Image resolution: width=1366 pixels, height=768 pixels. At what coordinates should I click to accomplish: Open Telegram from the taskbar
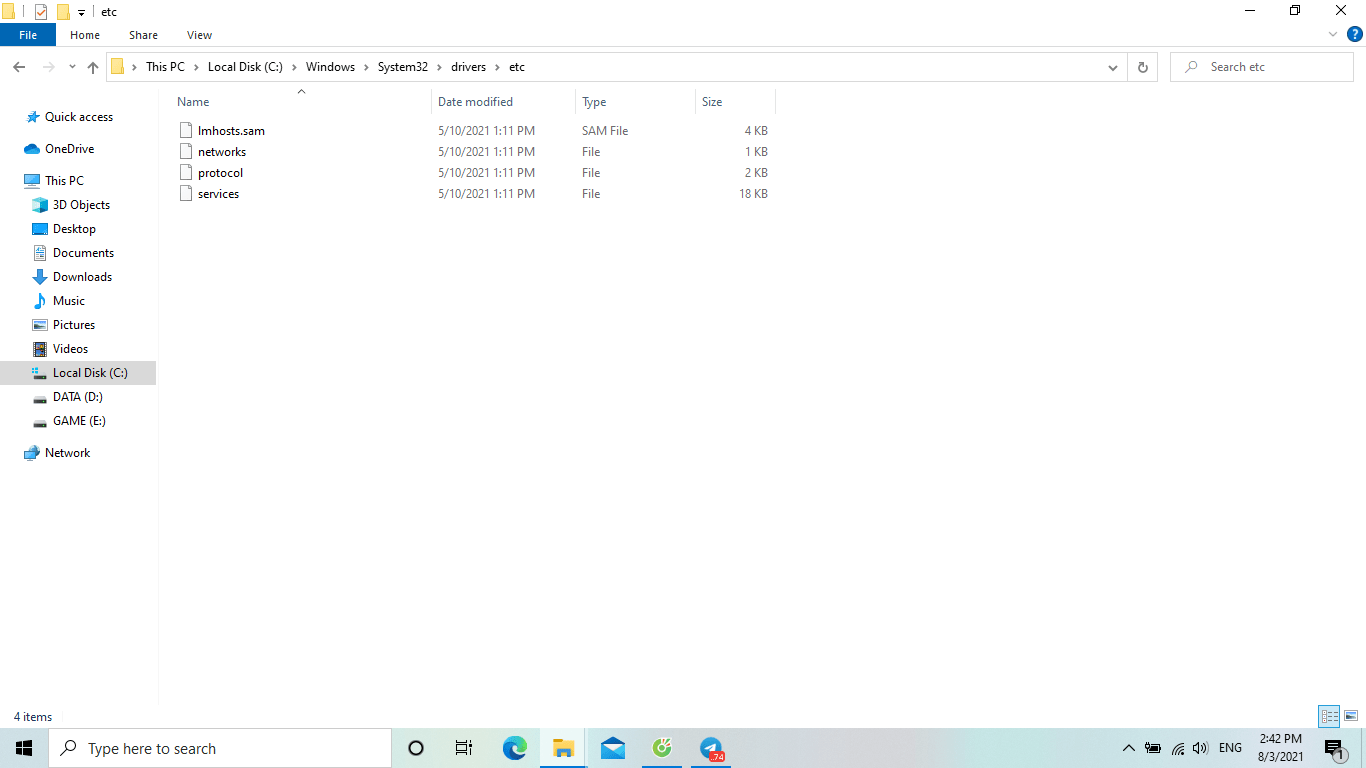point(711,748)
